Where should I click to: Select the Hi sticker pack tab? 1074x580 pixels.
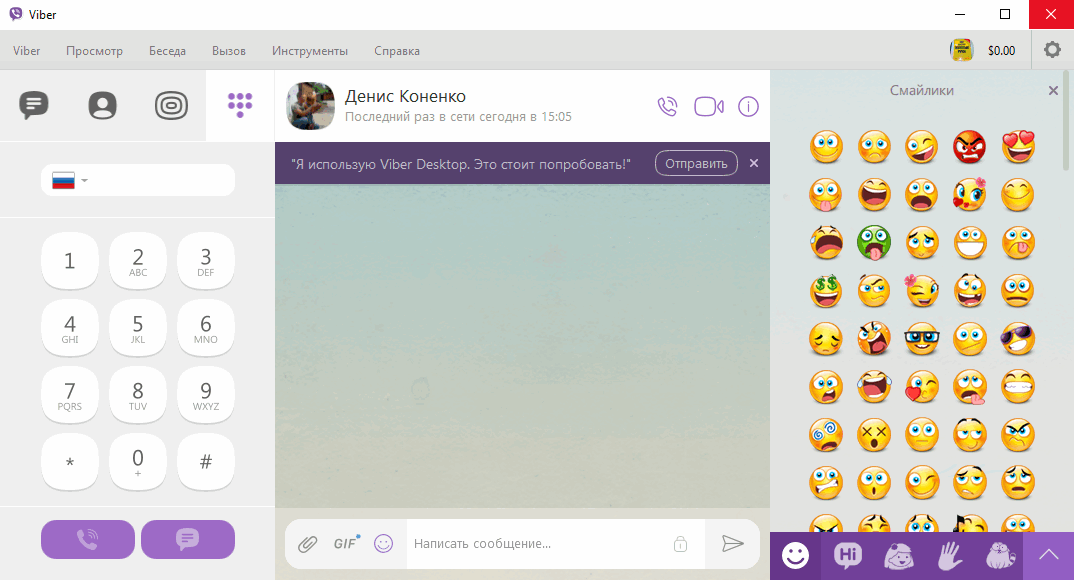(x=847, y=555)
